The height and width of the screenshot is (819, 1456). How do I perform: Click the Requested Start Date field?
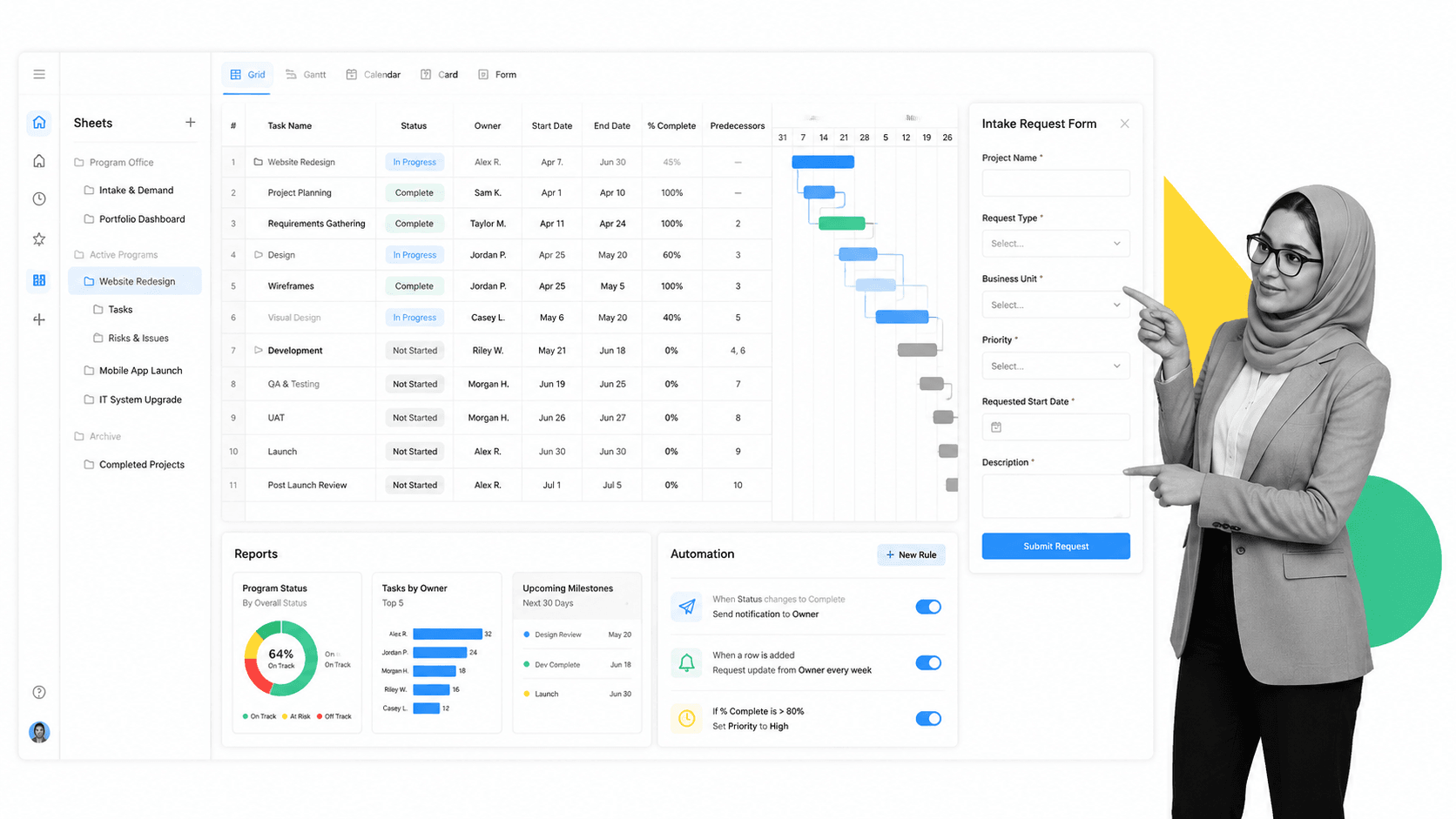pyautogui.click(x=1055, y=427)
